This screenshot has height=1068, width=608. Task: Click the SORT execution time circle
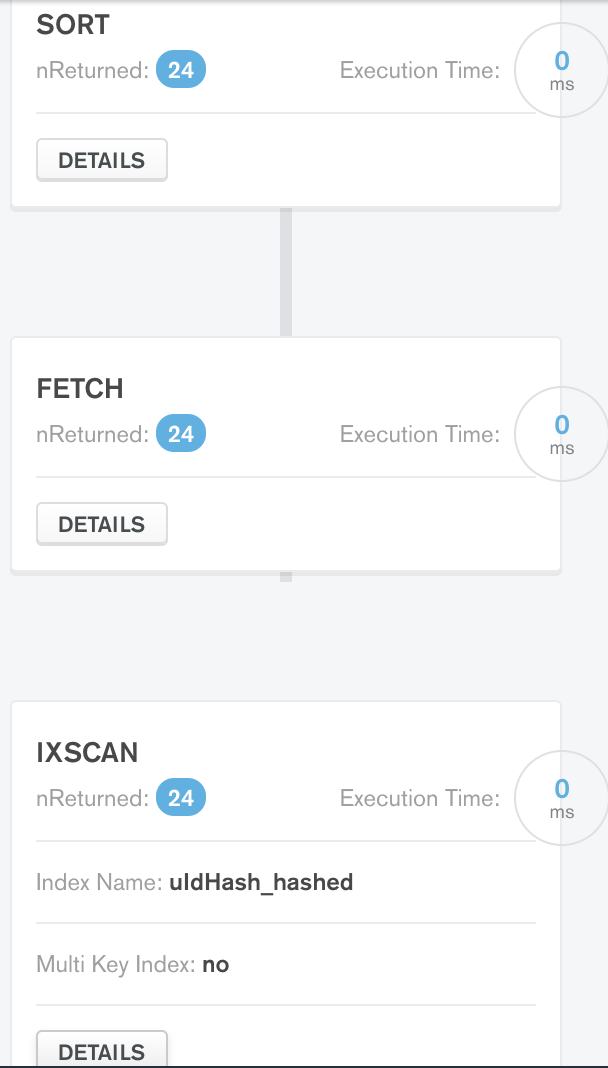coord(561,71)
